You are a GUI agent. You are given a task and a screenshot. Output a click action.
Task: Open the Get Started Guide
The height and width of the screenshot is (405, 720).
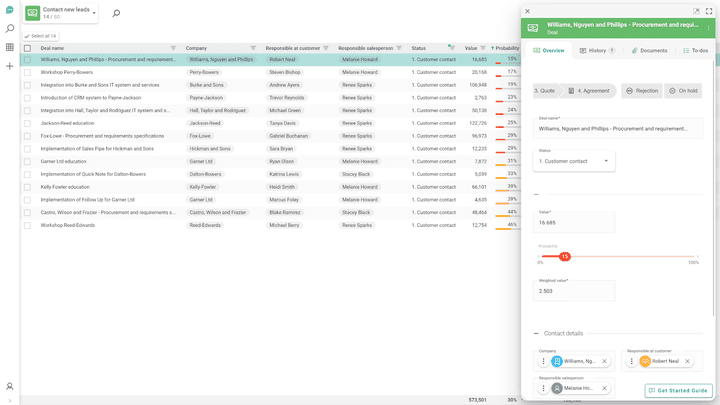tap(678, 390)
